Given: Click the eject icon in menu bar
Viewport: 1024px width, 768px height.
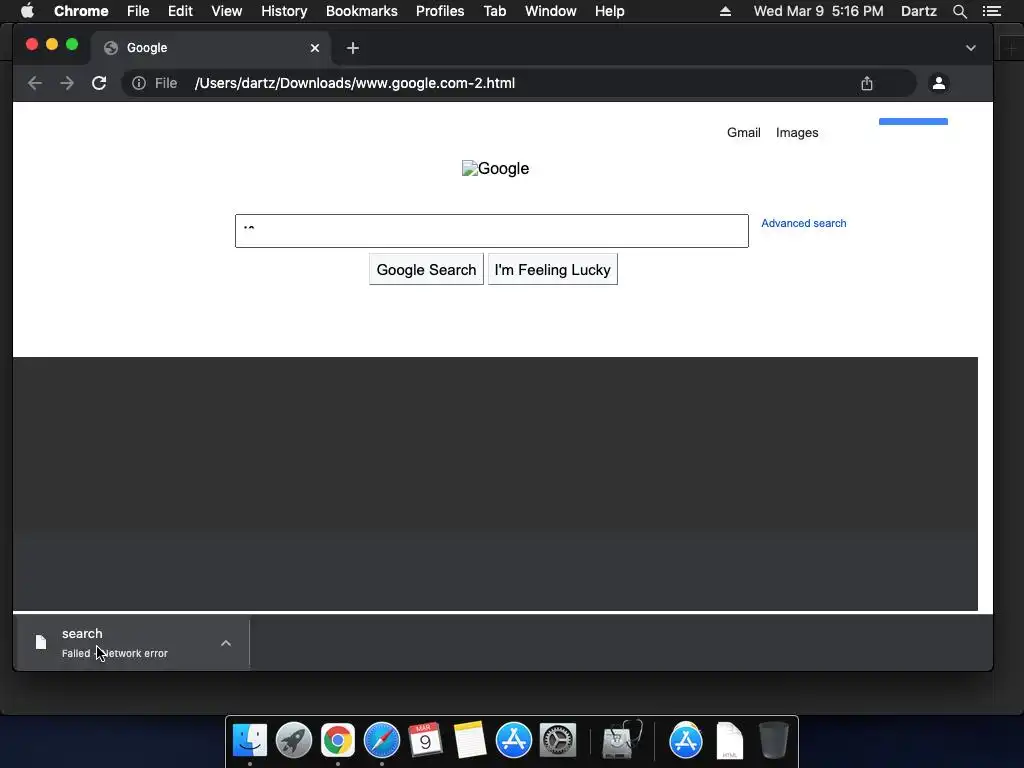Looking at the screenshot, I should coord(725,11).
